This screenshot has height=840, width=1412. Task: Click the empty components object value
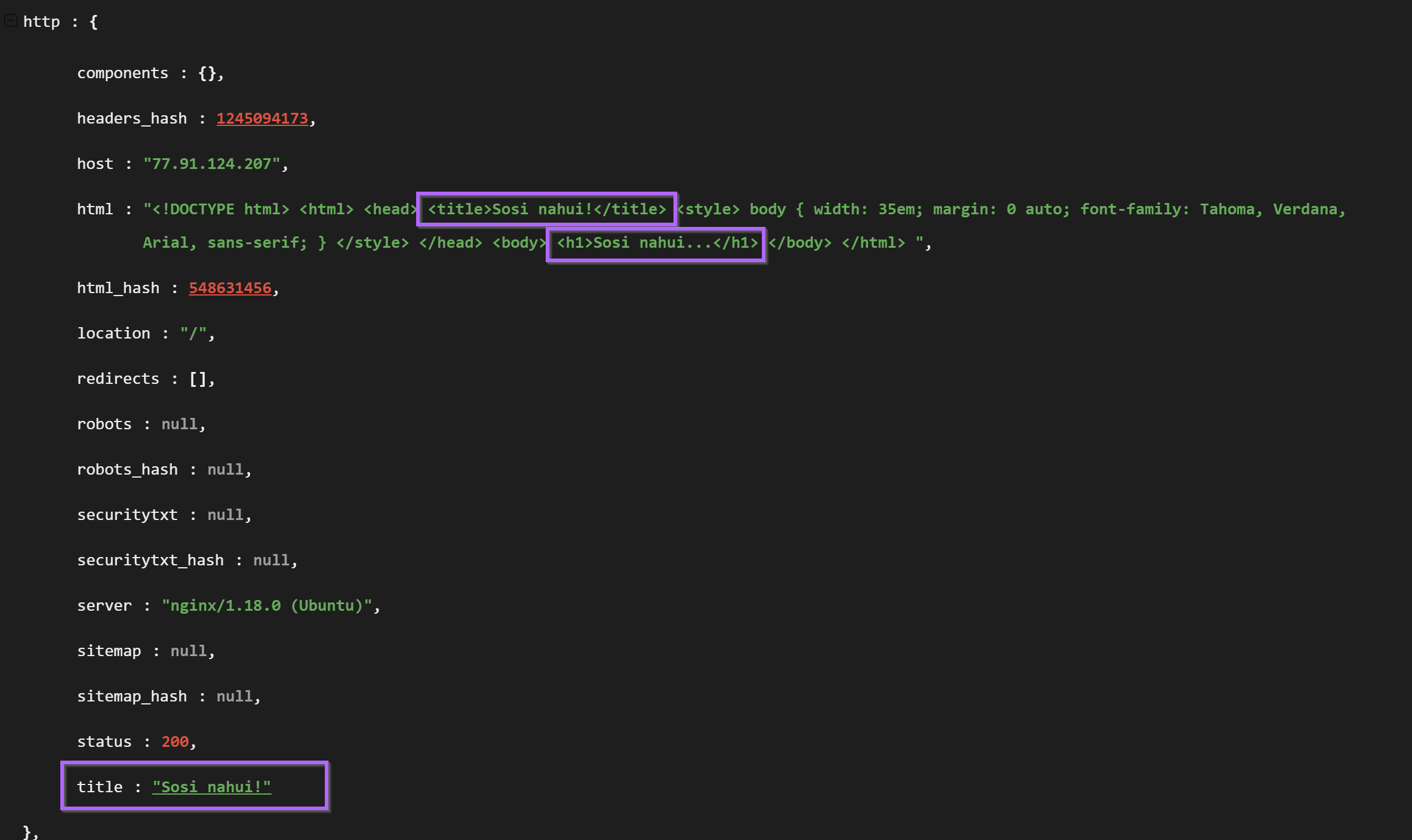[207, 73]
